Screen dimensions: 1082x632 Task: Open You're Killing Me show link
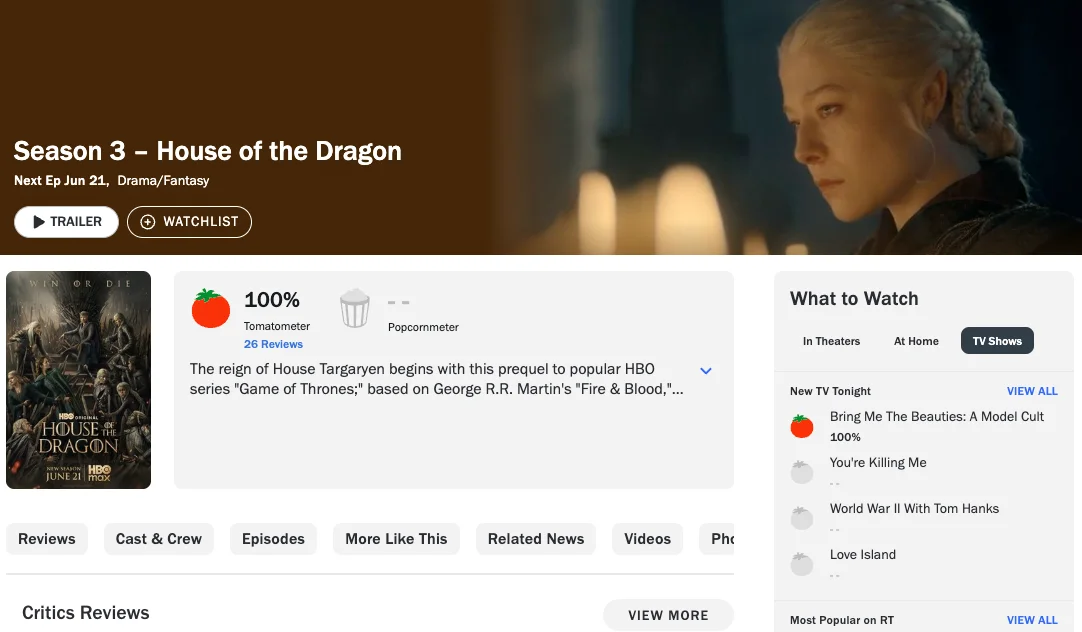tap(878, 462)
